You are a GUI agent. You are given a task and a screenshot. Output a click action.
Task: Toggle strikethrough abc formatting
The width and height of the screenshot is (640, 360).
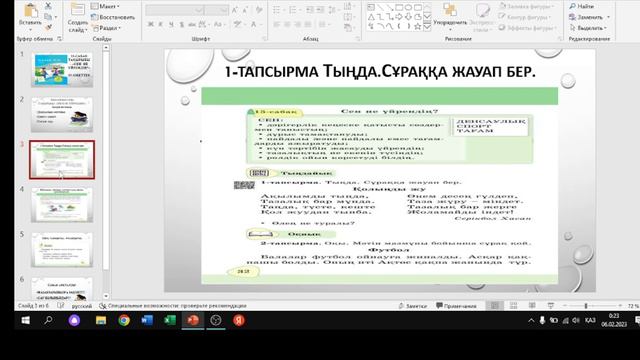coord(191,24)
